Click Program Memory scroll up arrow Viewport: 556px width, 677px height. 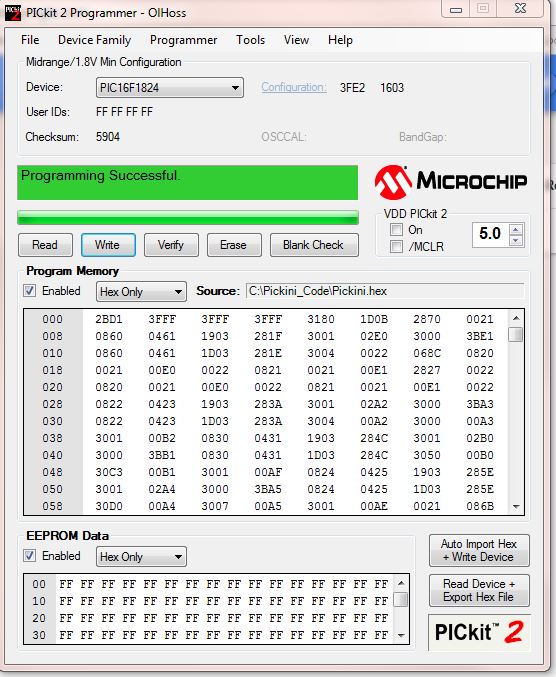(516, 318)
